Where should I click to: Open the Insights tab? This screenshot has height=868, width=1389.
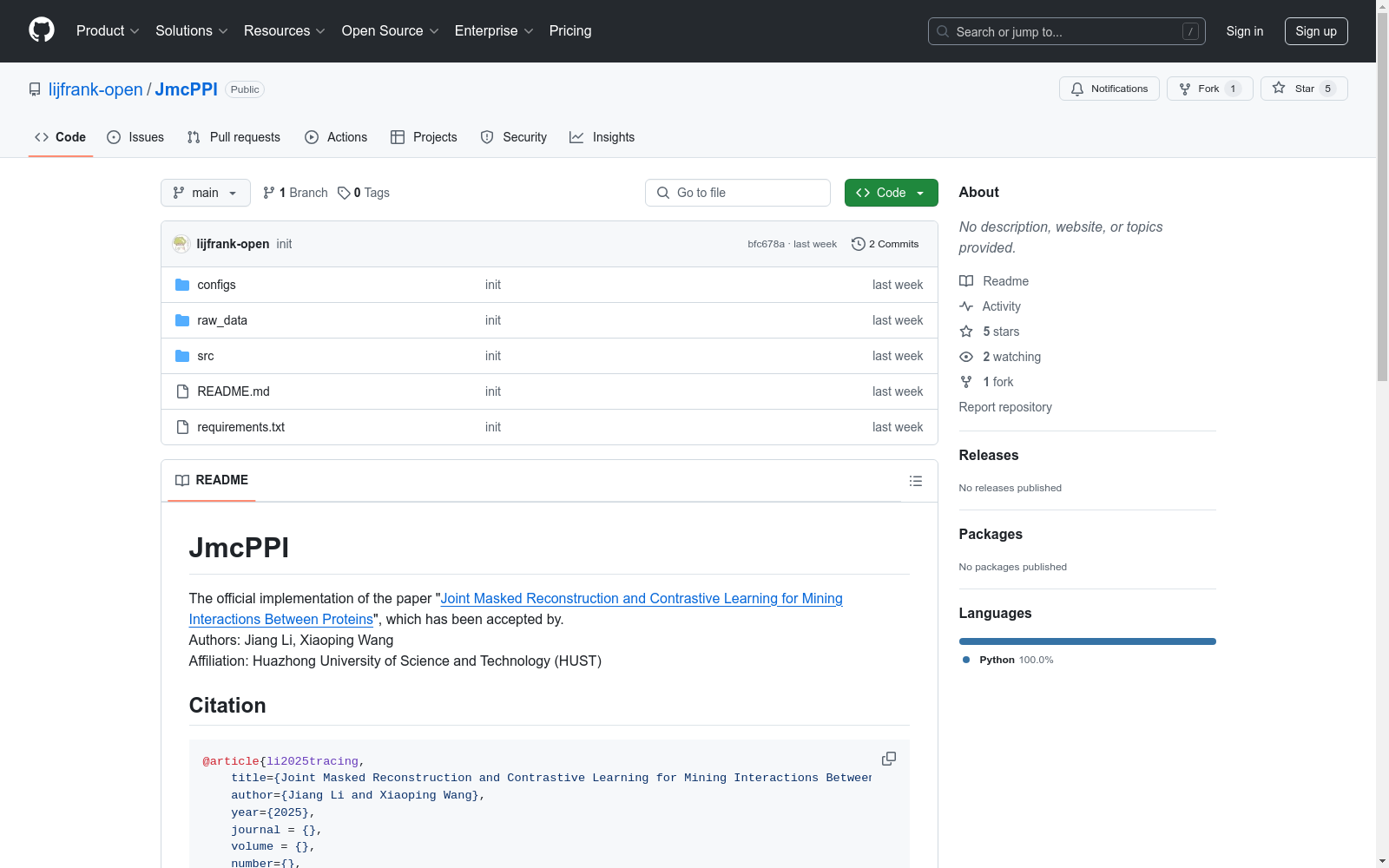tap(602, 137)
